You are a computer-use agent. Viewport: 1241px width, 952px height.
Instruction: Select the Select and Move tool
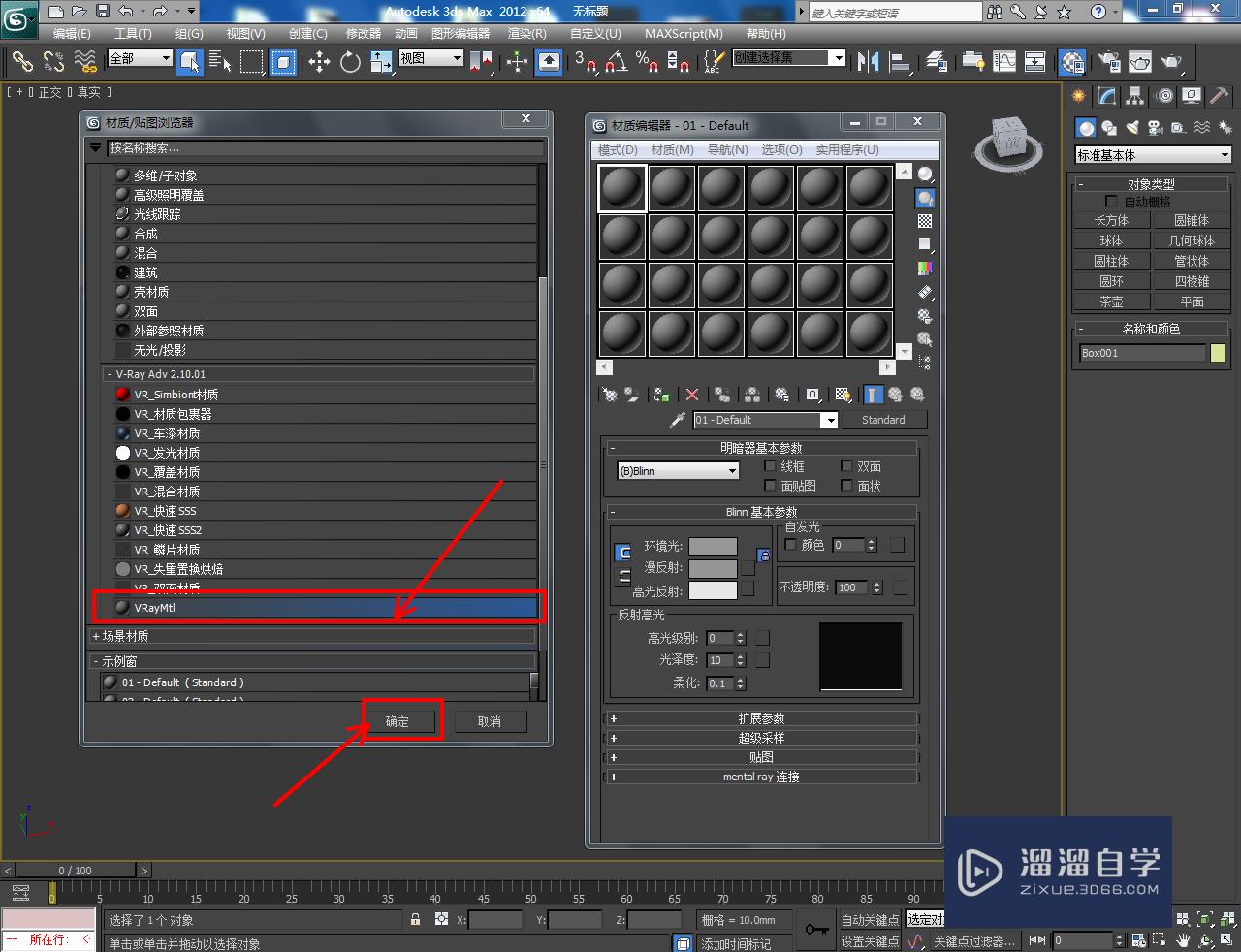click(x=319, y=62)
